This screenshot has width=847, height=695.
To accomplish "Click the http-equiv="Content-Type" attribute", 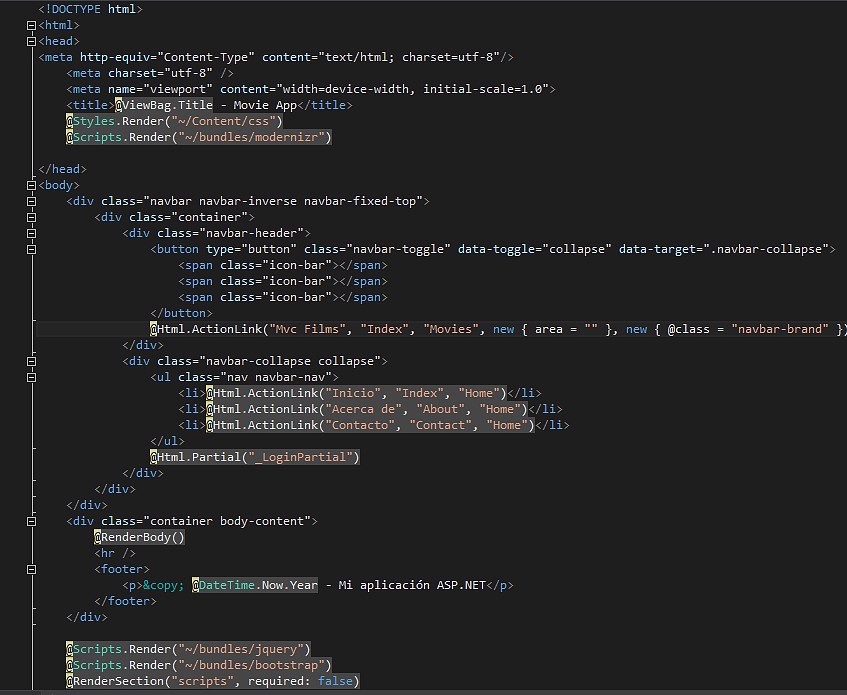I will [x=167, y=57].
